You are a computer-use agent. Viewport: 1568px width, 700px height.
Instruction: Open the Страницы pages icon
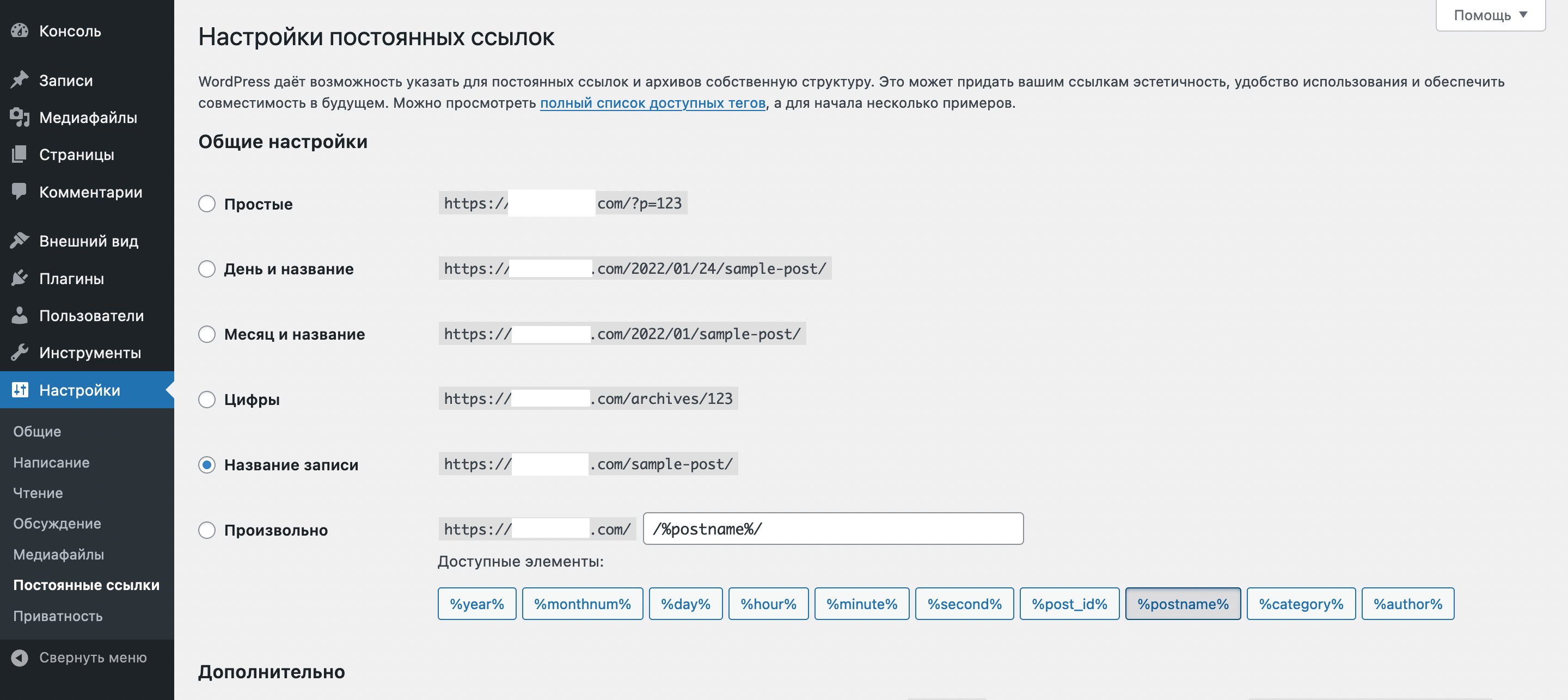20,155
